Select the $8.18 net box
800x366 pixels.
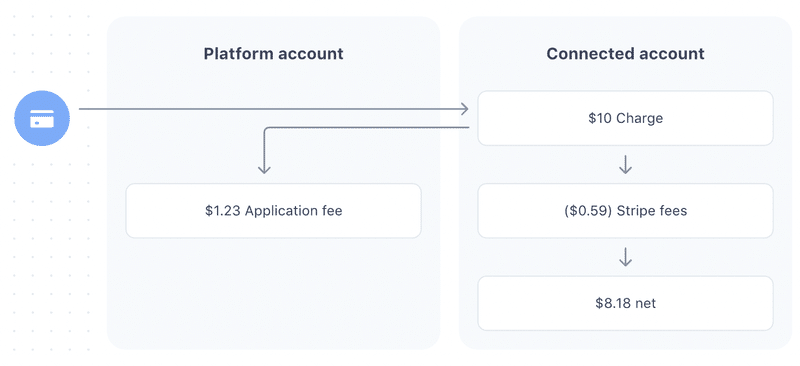point(625,303)
